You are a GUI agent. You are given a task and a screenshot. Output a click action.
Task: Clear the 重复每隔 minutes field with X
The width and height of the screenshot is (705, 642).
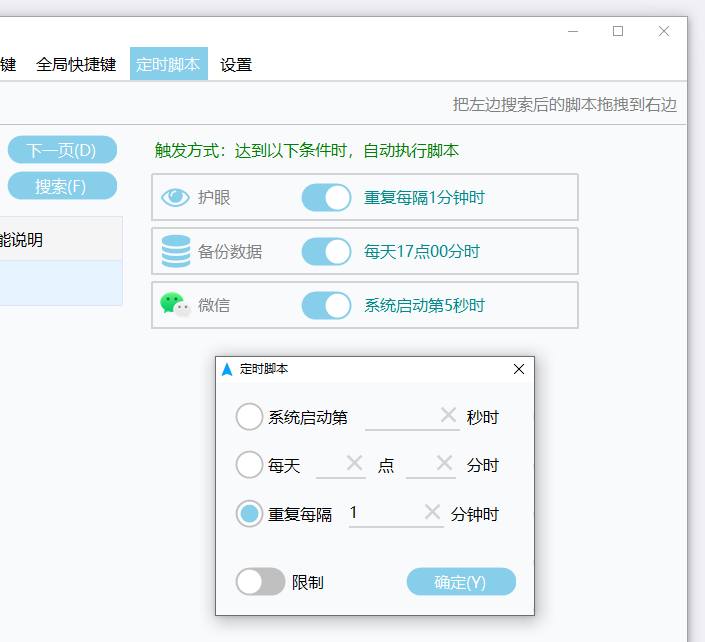[x=432, y=513]
